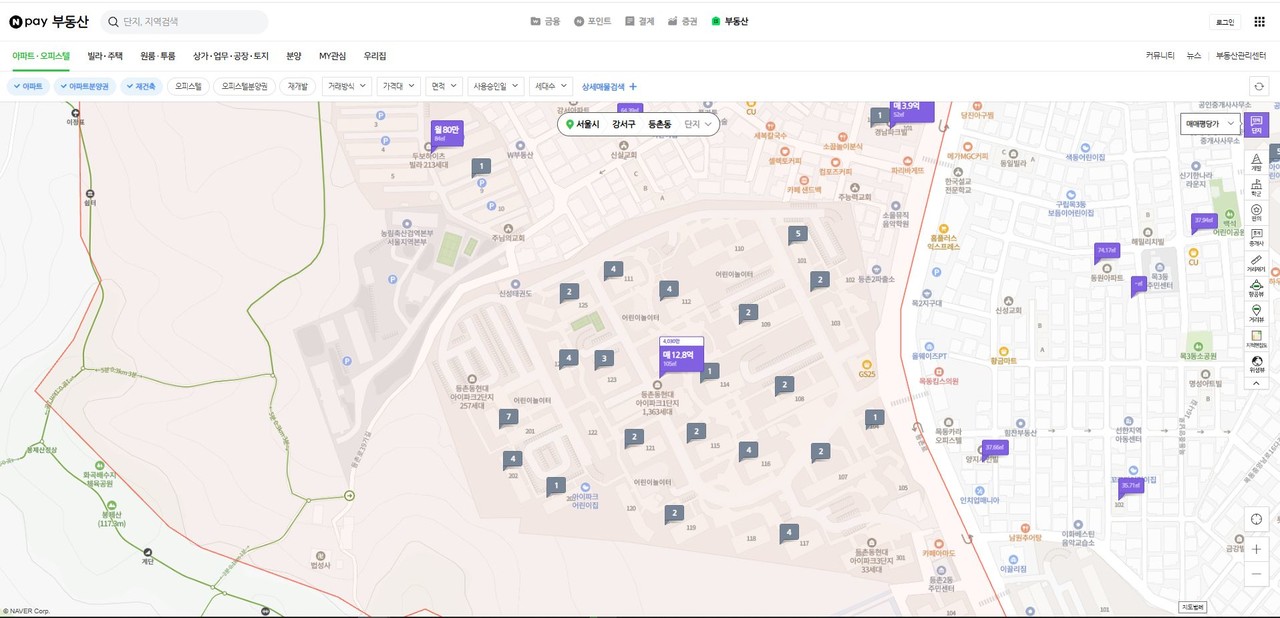Click the 지도범례 map legend button
1280x618 pixels.
(1194, 606)
